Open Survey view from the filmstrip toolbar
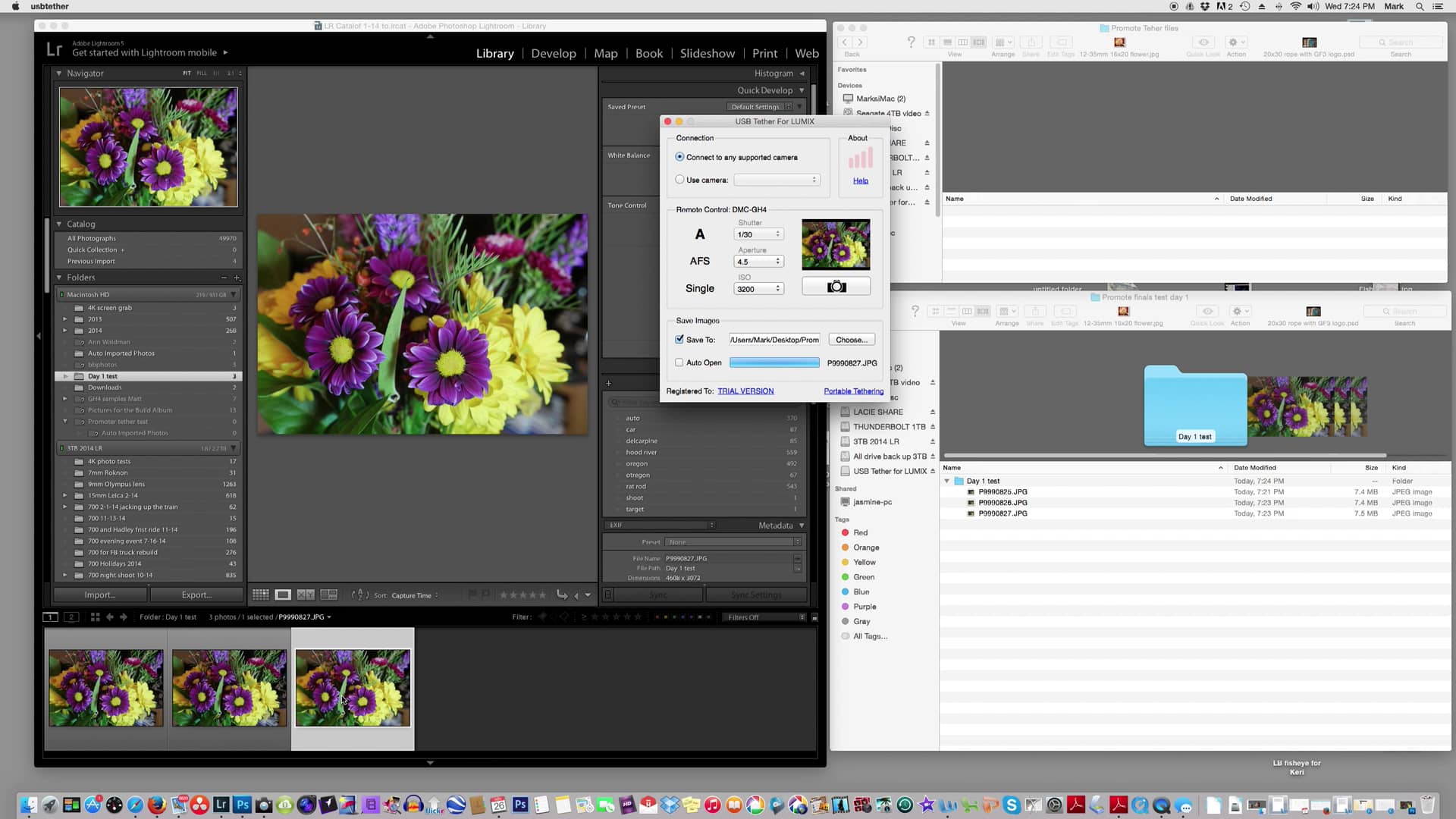1456x819 pixels. 329,595
